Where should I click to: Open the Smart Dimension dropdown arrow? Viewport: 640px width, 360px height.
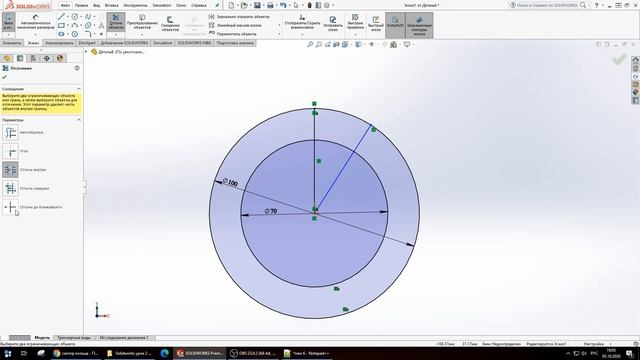[36, 35]
